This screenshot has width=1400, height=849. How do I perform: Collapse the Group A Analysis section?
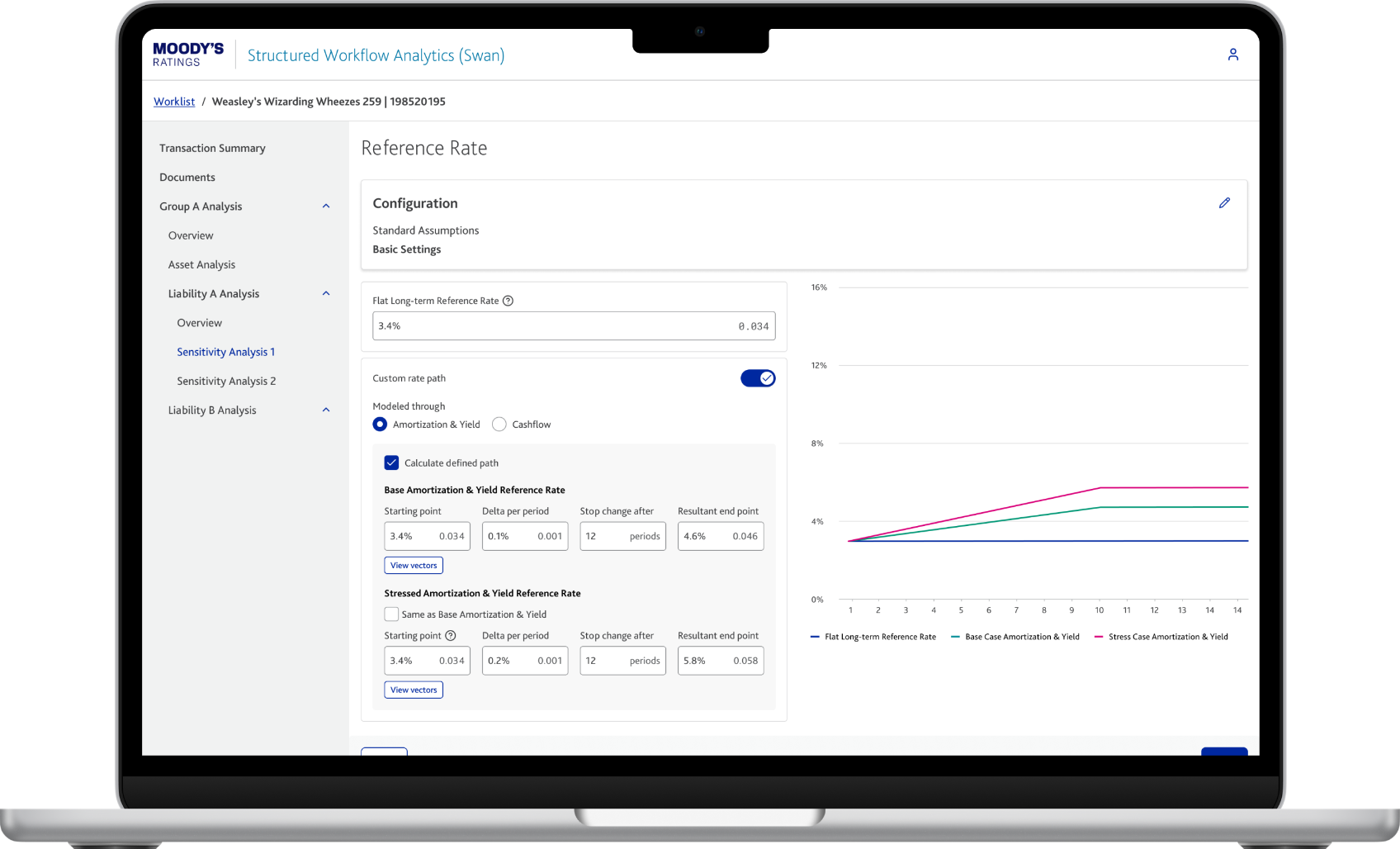[326, 206]
